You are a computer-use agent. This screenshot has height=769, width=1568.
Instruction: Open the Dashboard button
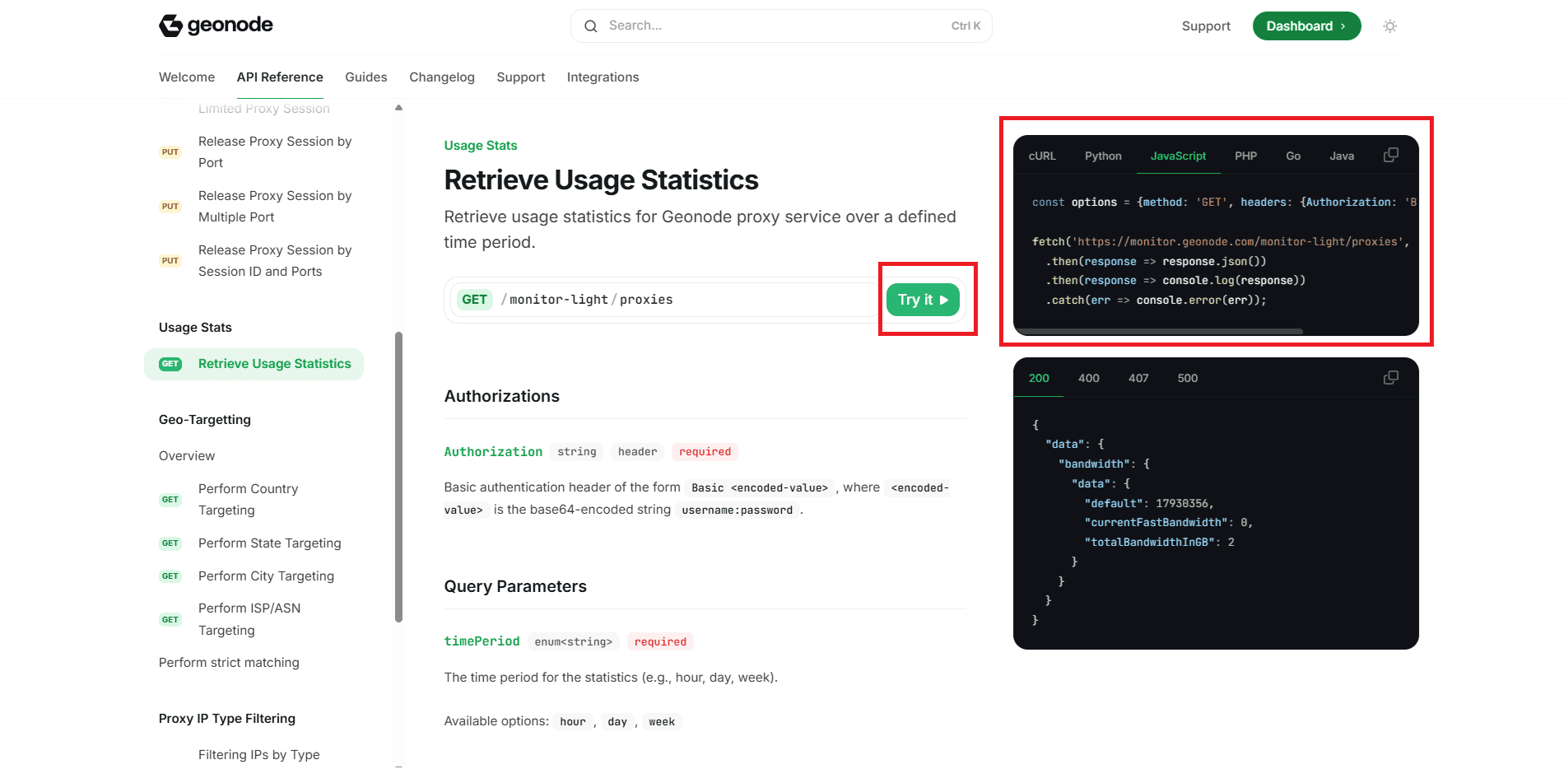tap(1305, 26)
